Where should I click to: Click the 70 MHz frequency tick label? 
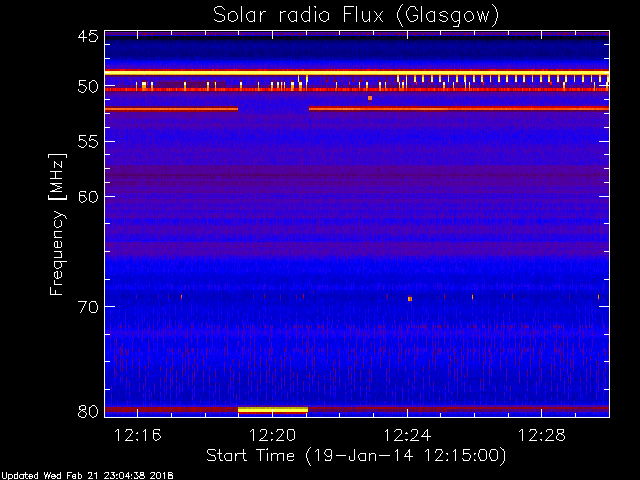(x=88, y=307)
